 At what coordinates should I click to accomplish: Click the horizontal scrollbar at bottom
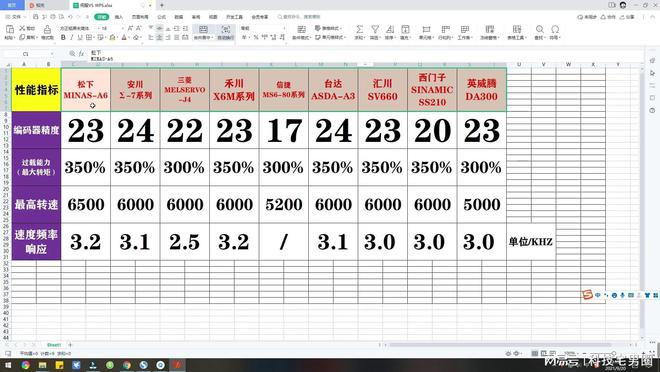coord(501,345)
